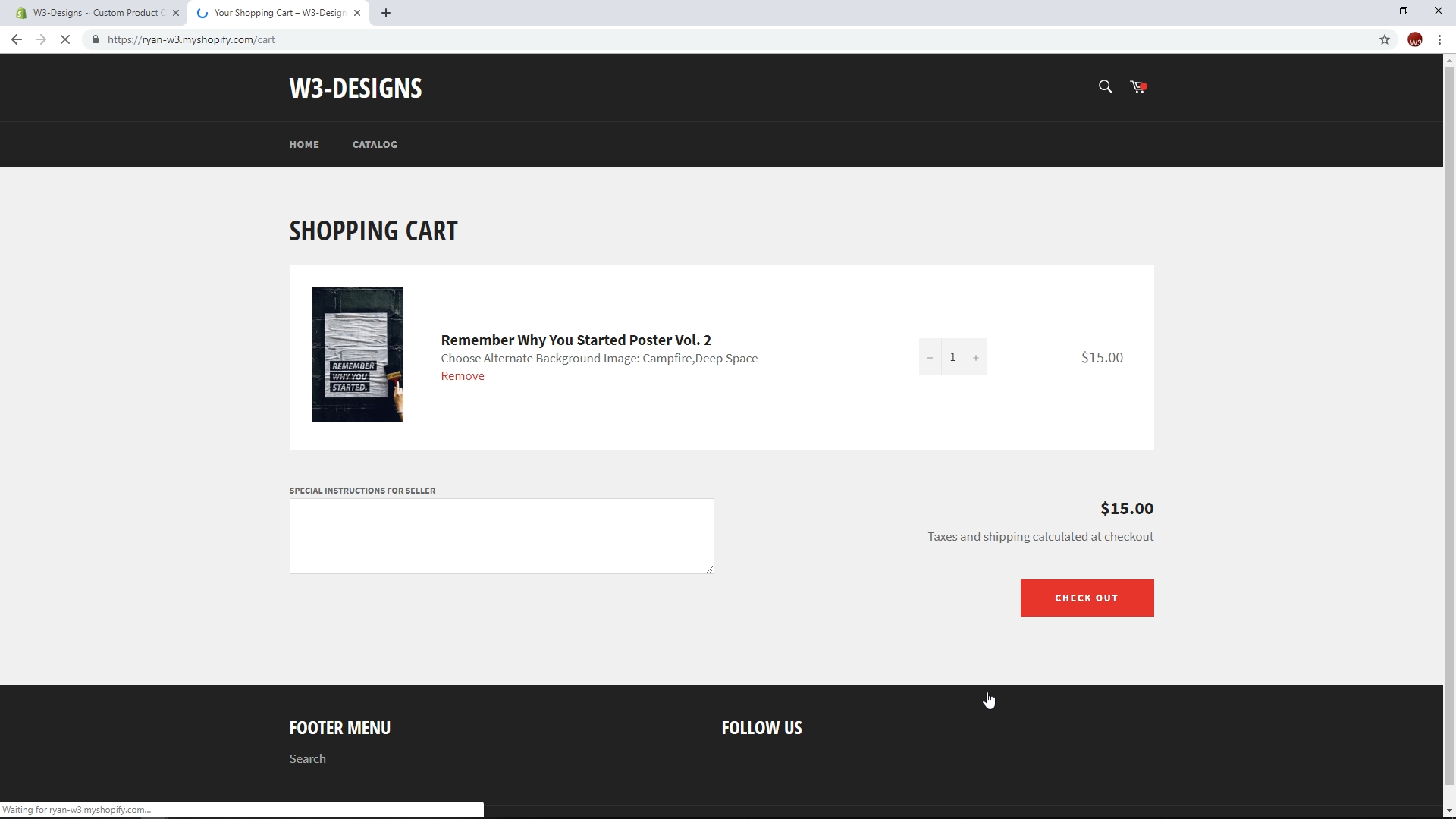The height and width of the screenshot is (819, 1456).
Task: Open CATALOG in navigation
Action: (375, 144)
